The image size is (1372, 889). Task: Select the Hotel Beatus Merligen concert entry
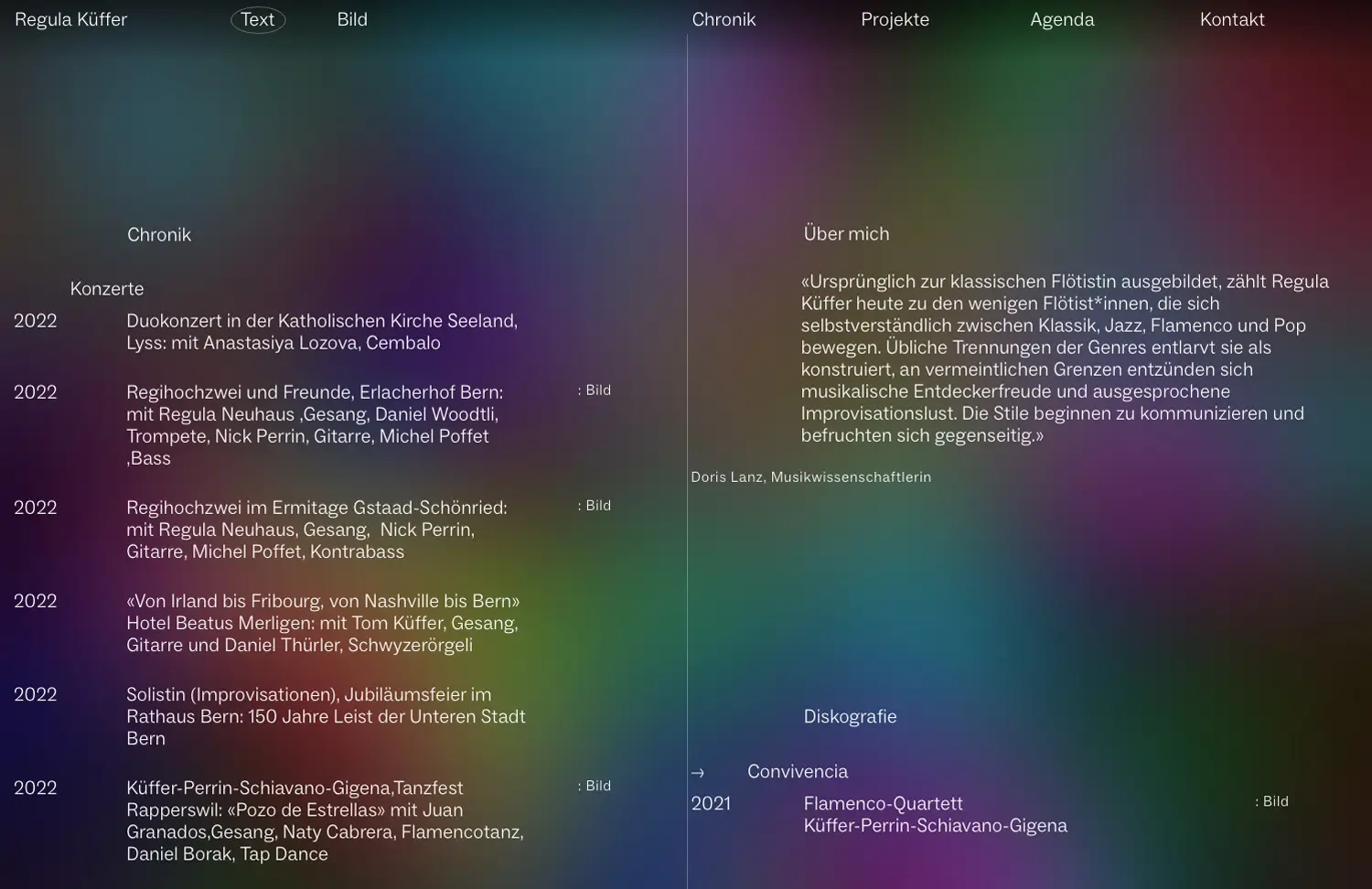pos(322,623)
